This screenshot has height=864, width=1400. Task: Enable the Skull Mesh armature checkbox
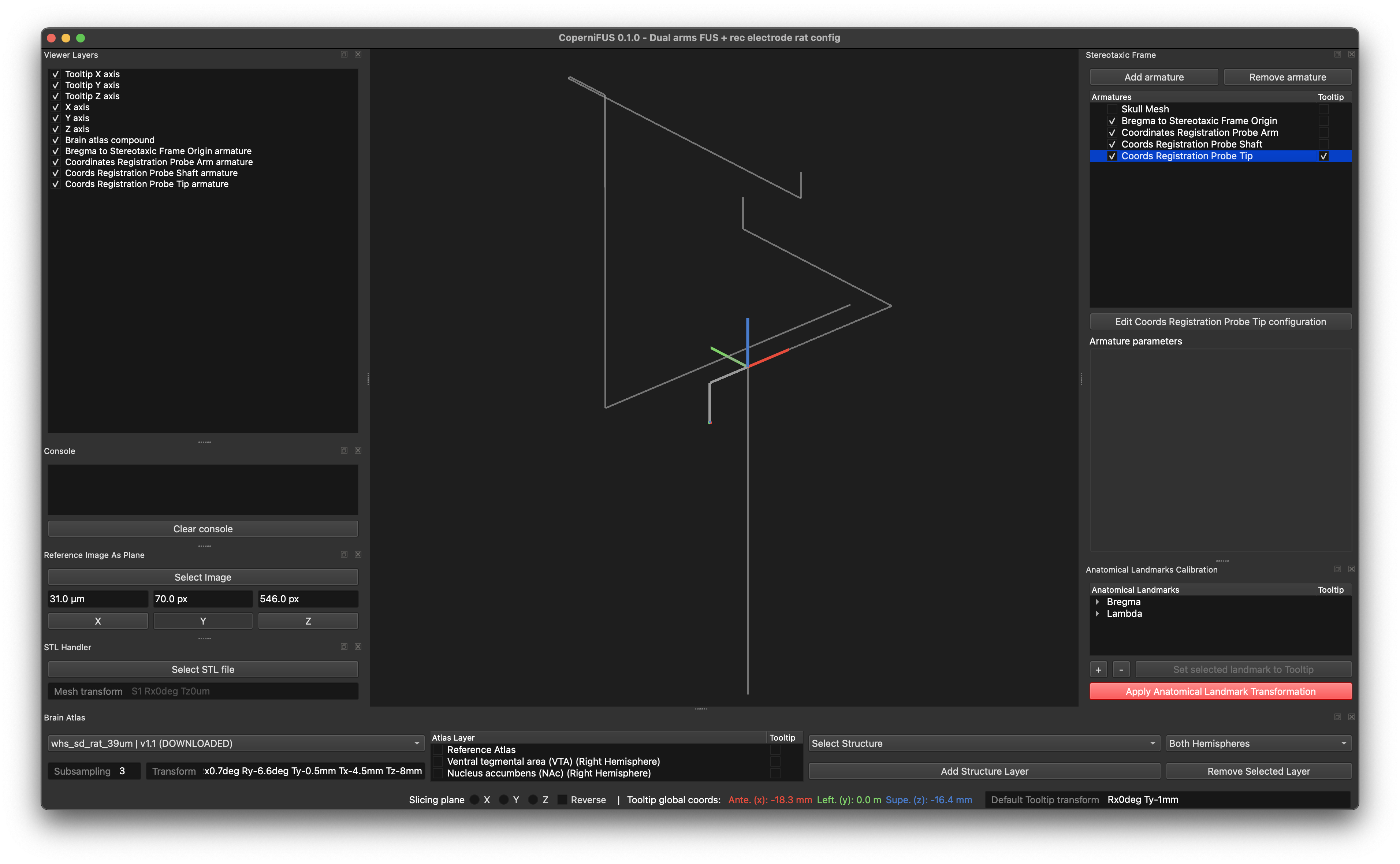1112,109
